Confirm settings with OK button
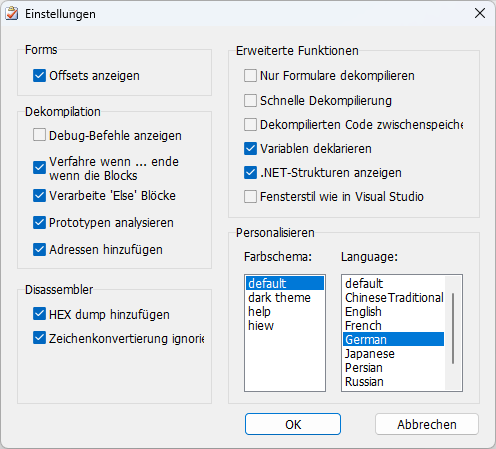This screenshot has height=449, width=496. pos(293,424)
